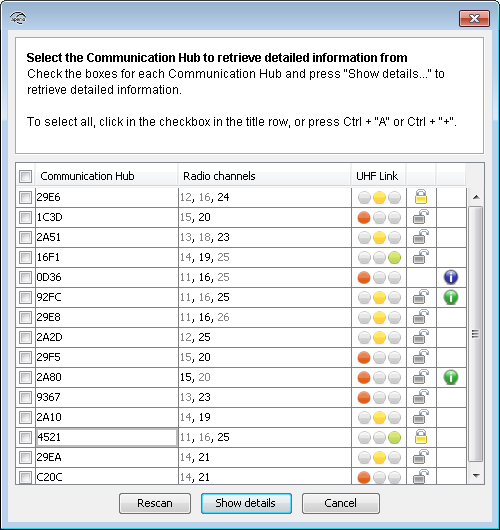500x530 pixels.
Task: Click the Rescan button
Action: pos(155,503)
